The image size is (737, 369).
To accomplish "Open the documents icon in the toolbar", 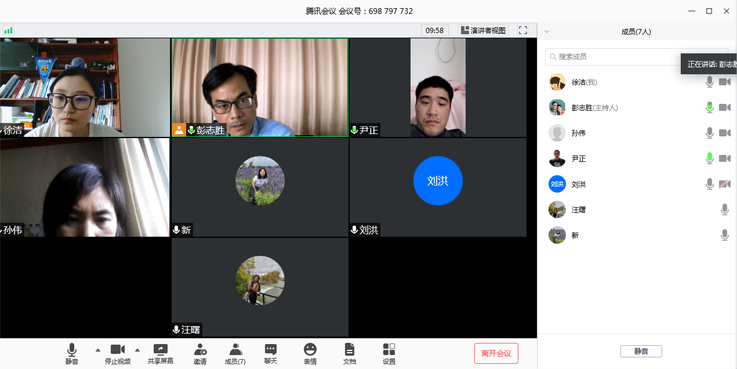I will (x=349, y=353).
